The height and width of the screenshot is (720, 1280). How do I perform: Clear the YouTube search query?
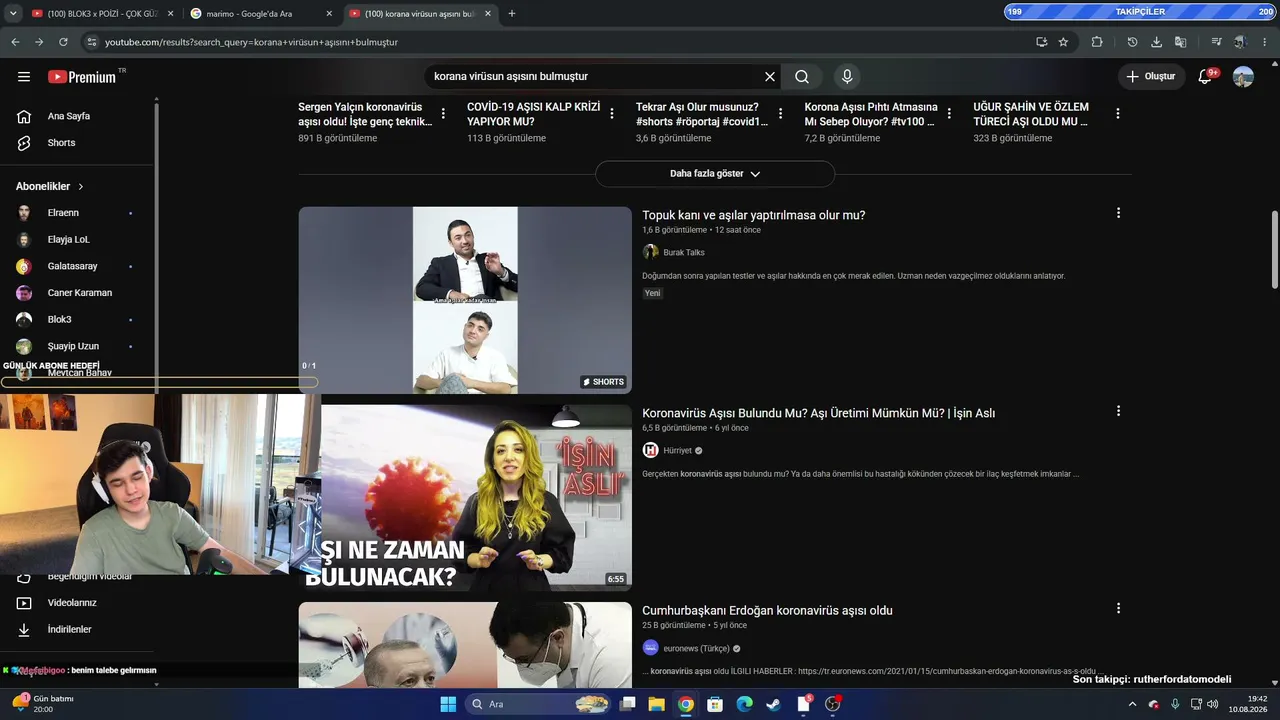(770, 77)
